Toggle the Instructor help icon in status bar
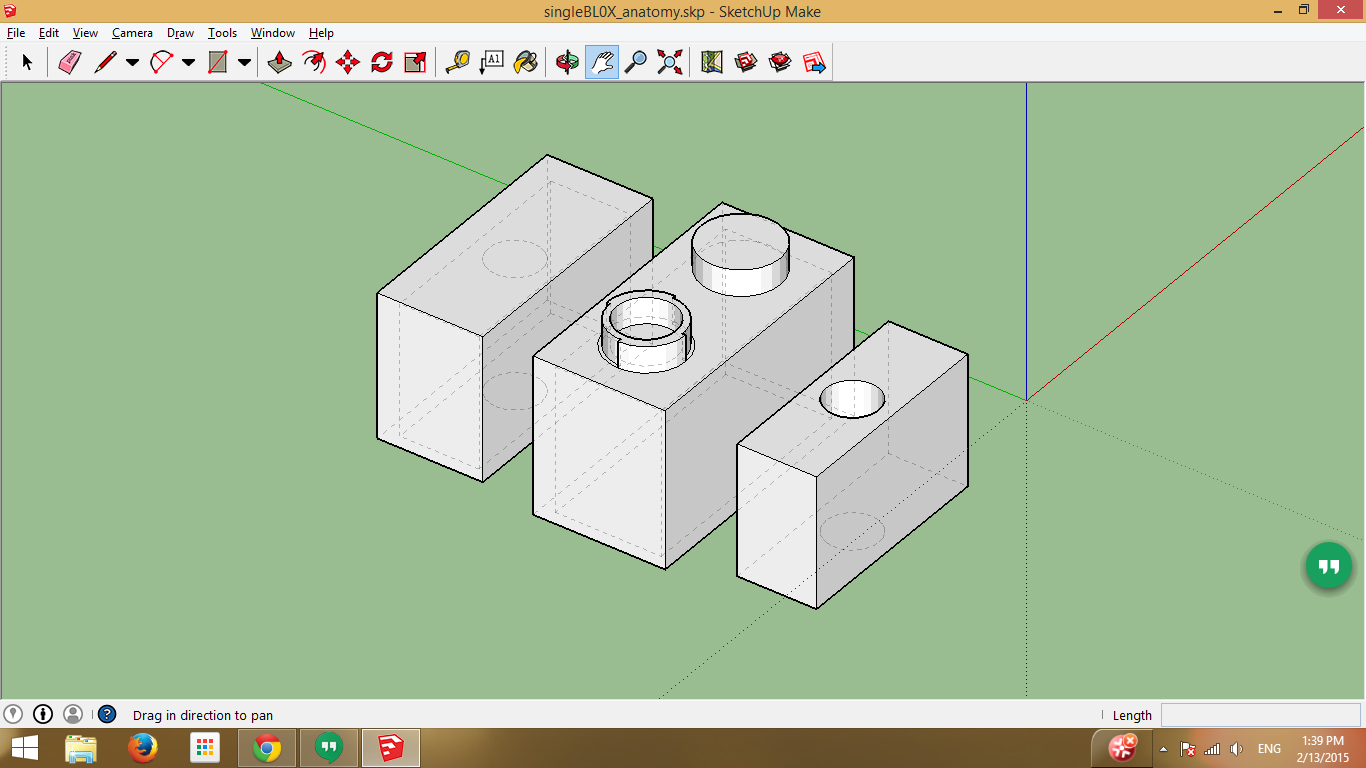 107,714
